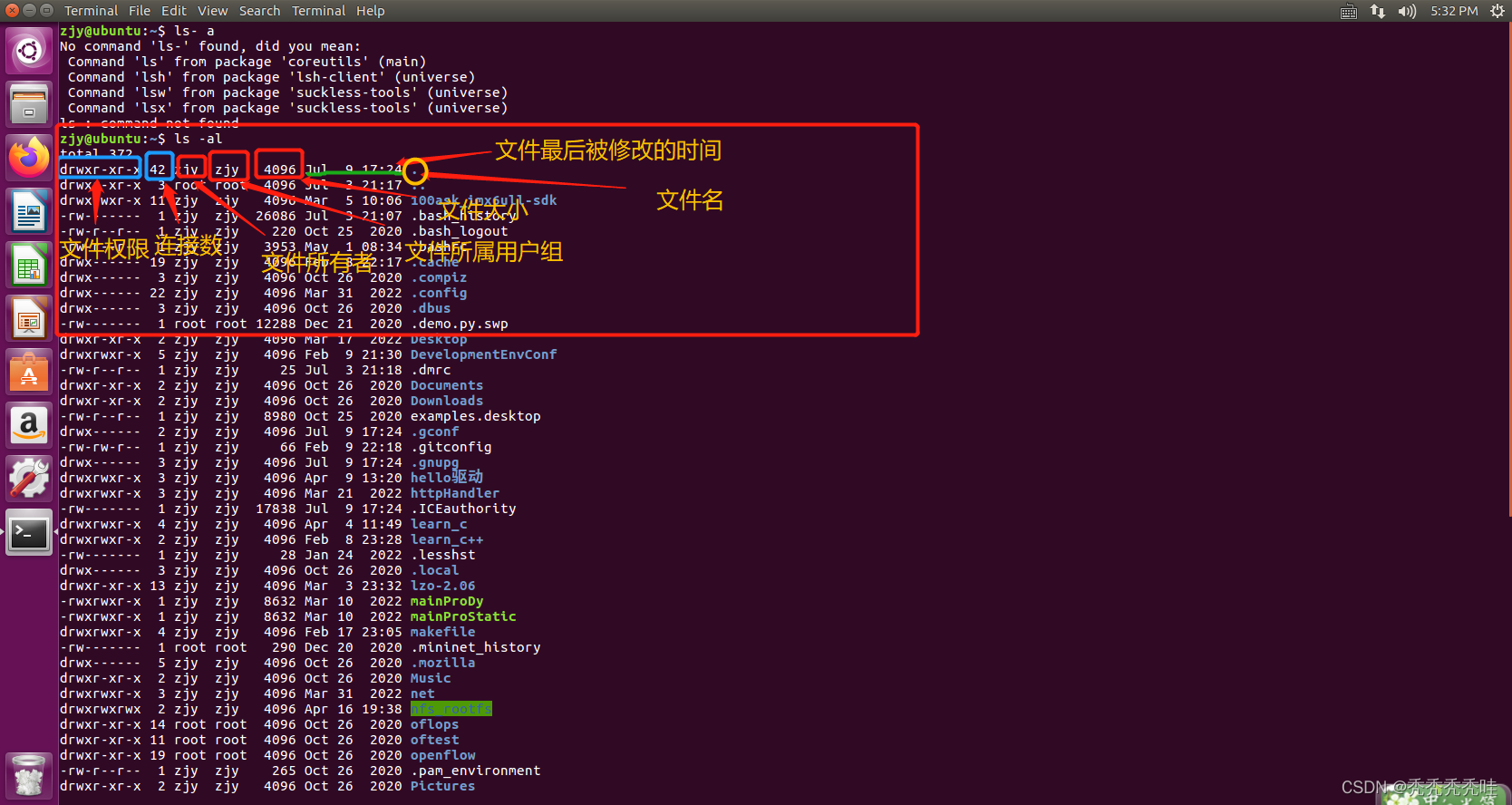Click the Pictures directory entry
Image resolution: width=1512 pixels, height=805 pixels.
coord(442,786)
